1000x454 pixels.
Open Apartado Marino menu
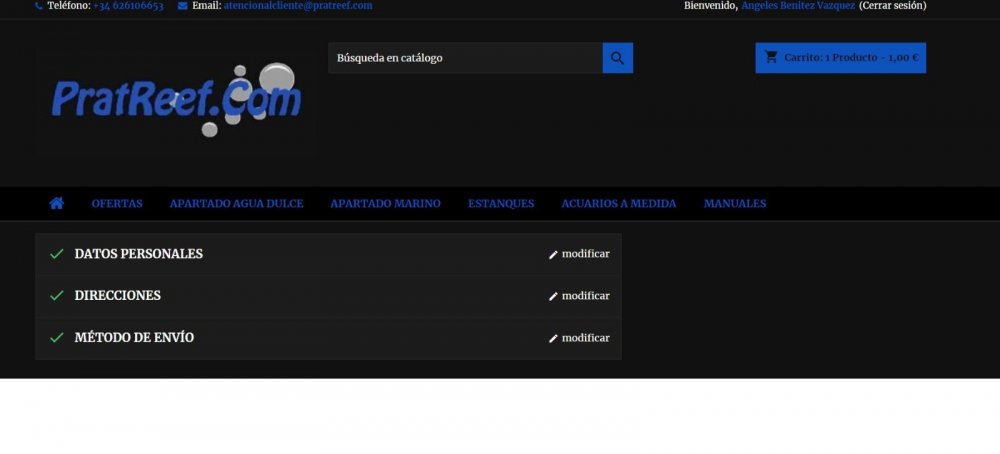385,204
